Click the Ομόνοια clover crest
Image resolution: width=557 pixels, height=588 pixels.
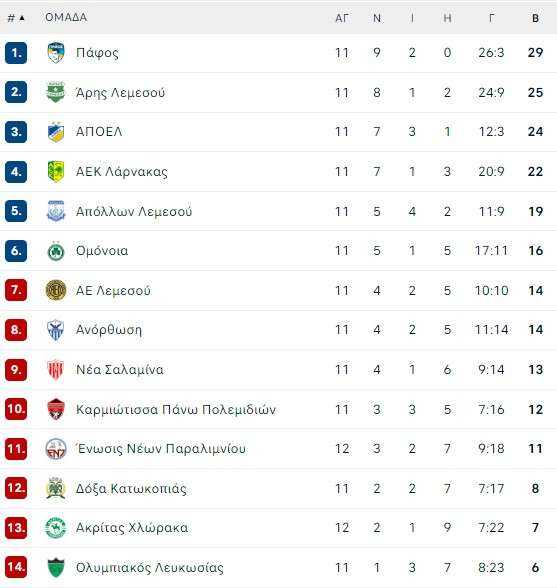tap(56, 250)
